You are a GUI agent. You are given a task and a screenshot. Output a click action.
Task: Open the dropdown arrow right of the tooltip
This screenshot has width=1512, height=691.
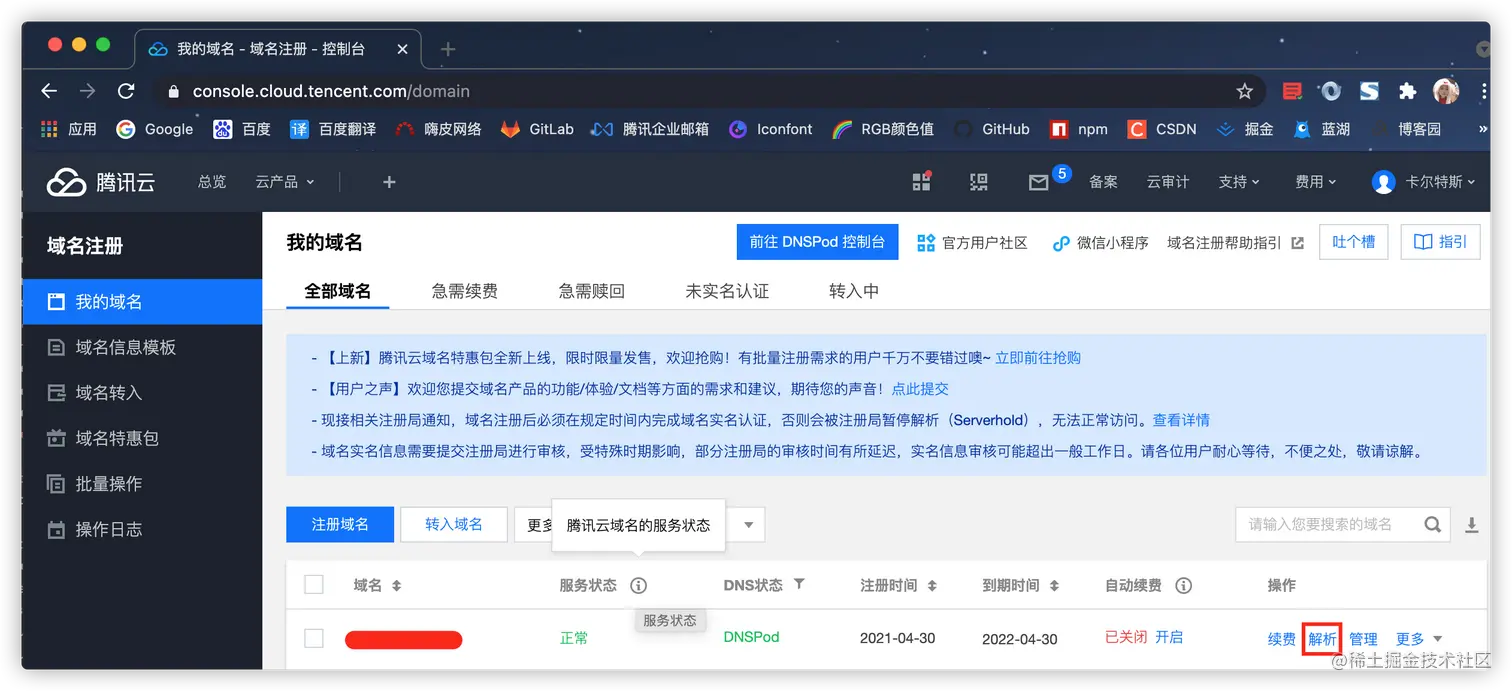coord(748,525)
